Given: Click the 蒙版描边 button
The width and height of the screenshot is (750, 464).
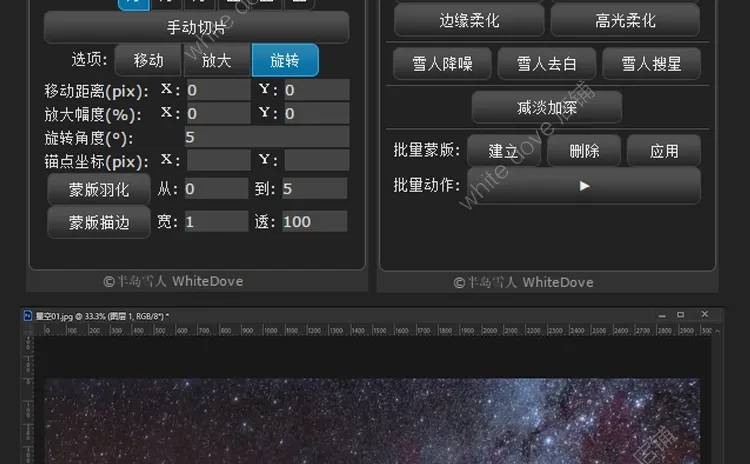Looking at the screenshot, I should (x=99, y=222).
